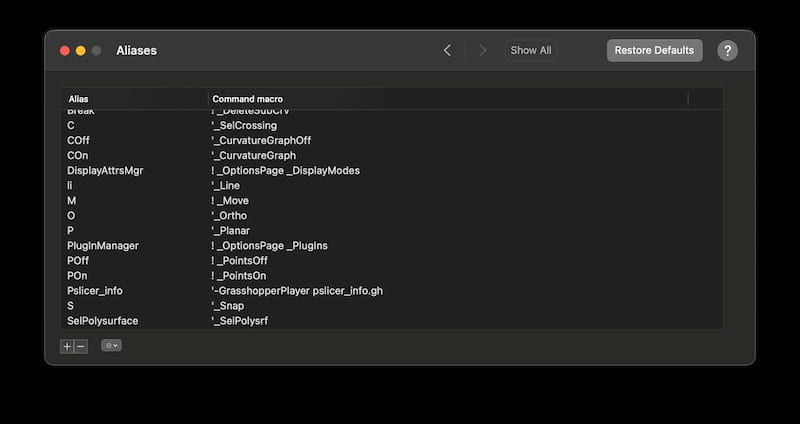This screenshot has height=424, width=800.
Task: Select the S alias cell
Action: tap(70, 306)
